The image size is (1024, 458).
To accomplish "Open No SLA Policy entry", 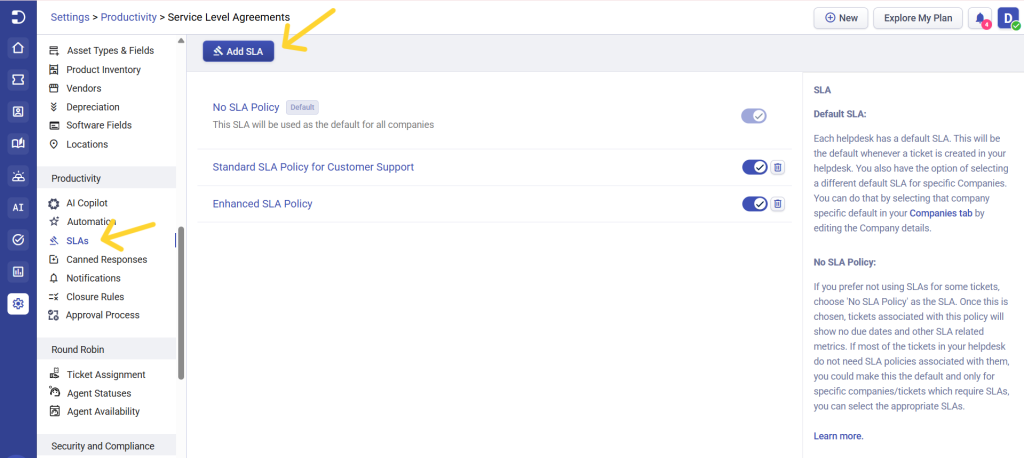I will (x=246, y=107).
